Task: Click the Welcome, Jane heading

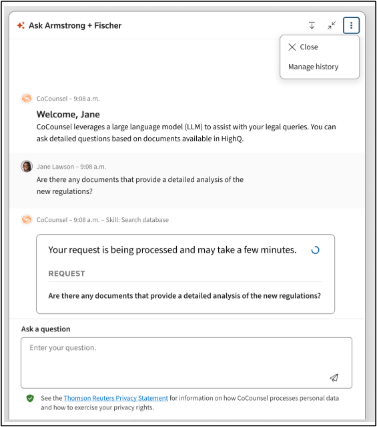Action: (x=68, y=114)
